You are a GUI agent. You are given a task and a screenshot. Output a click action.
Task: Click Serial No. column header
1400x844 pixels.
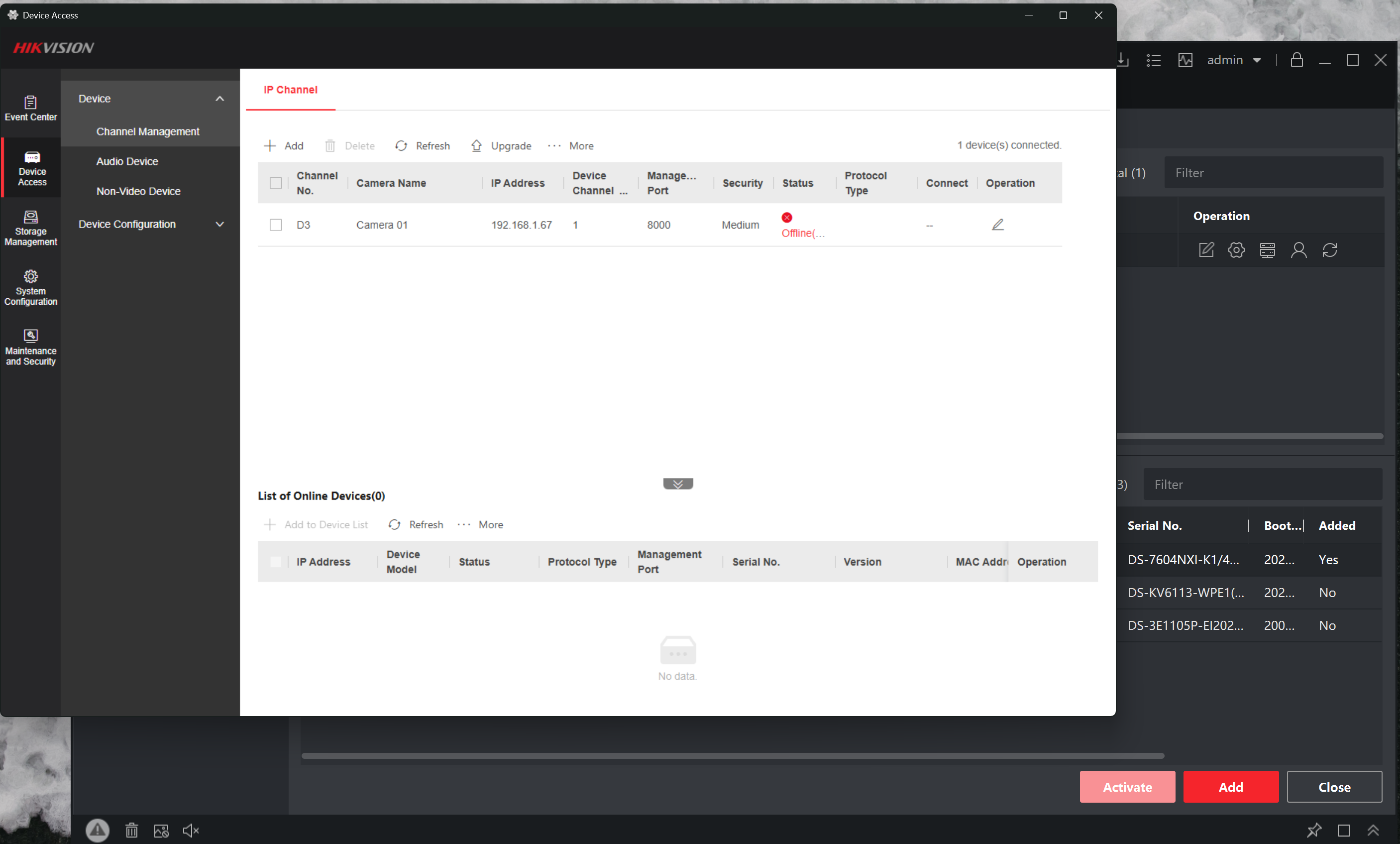pos(1154,525)
